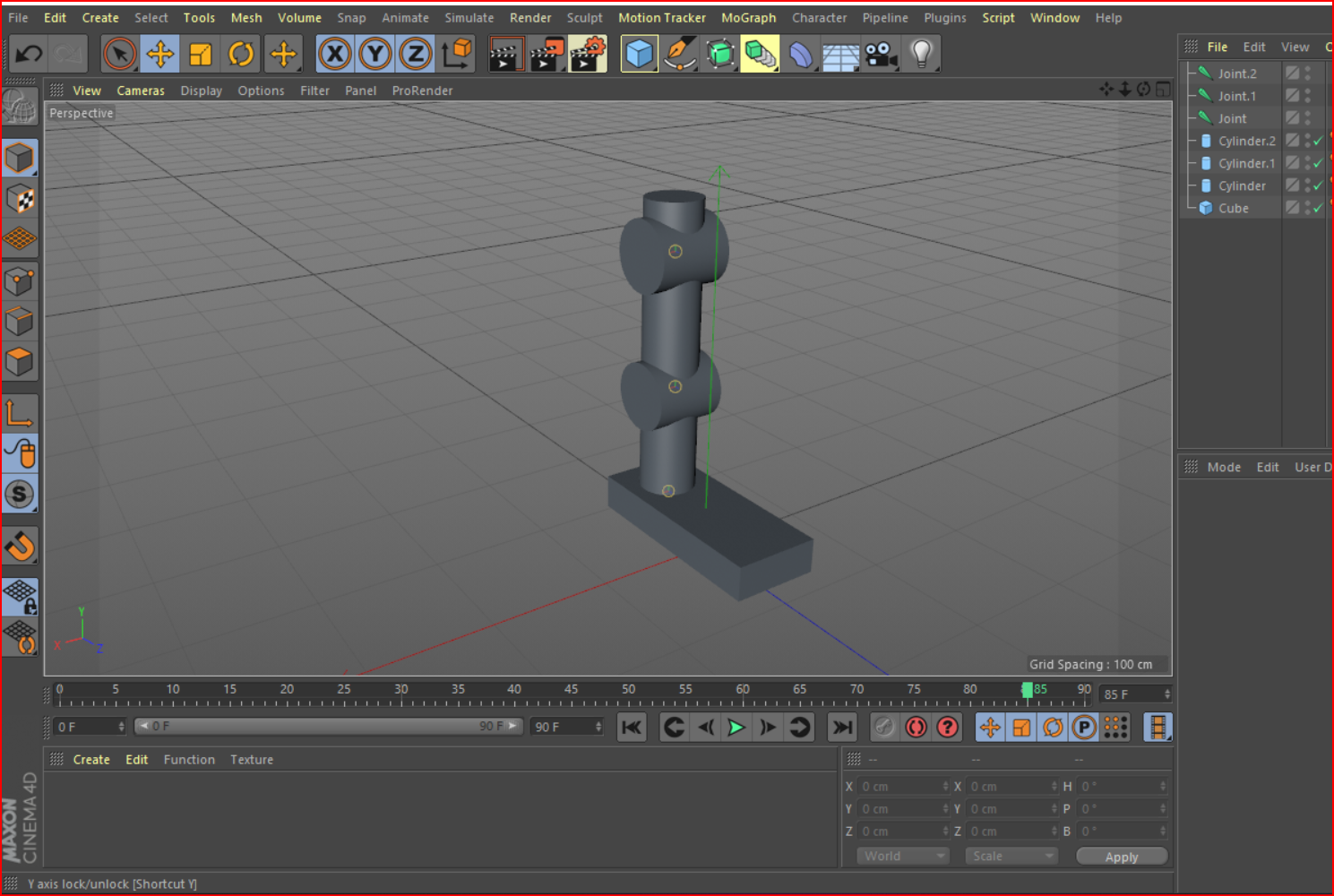1334x896 pixels.
Task: Open Render Settings
Action: 588,54
